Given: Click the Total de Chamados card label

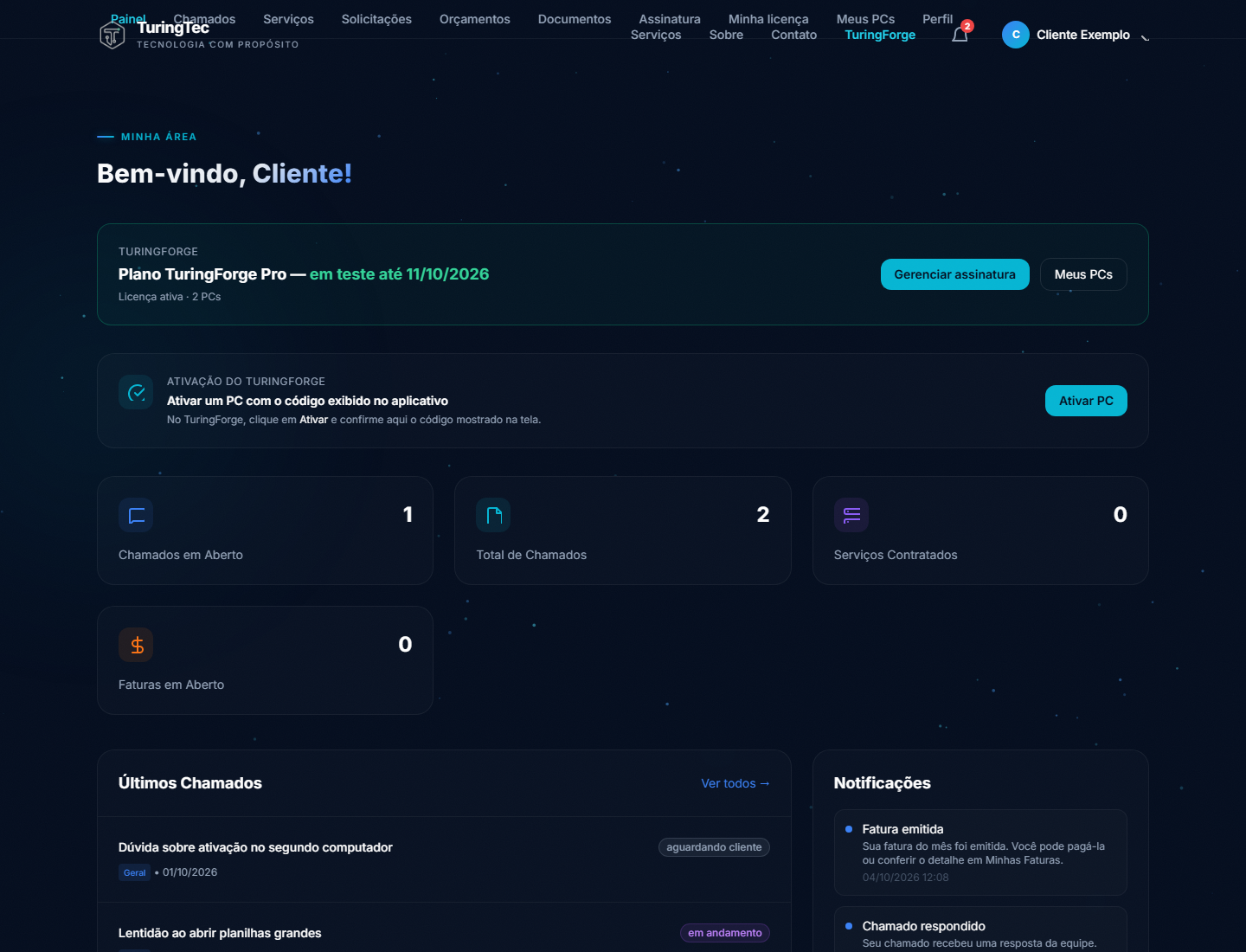Looking at the screenshot, I should point(531,555).
